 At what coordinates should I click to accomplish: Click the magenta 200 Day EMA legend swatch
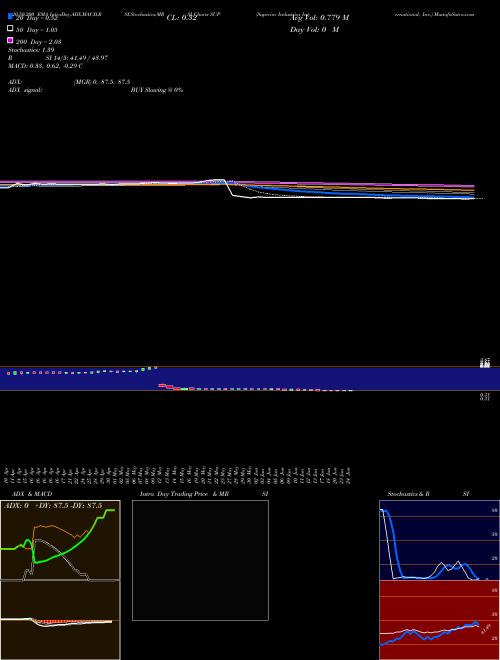click(10, 40)
